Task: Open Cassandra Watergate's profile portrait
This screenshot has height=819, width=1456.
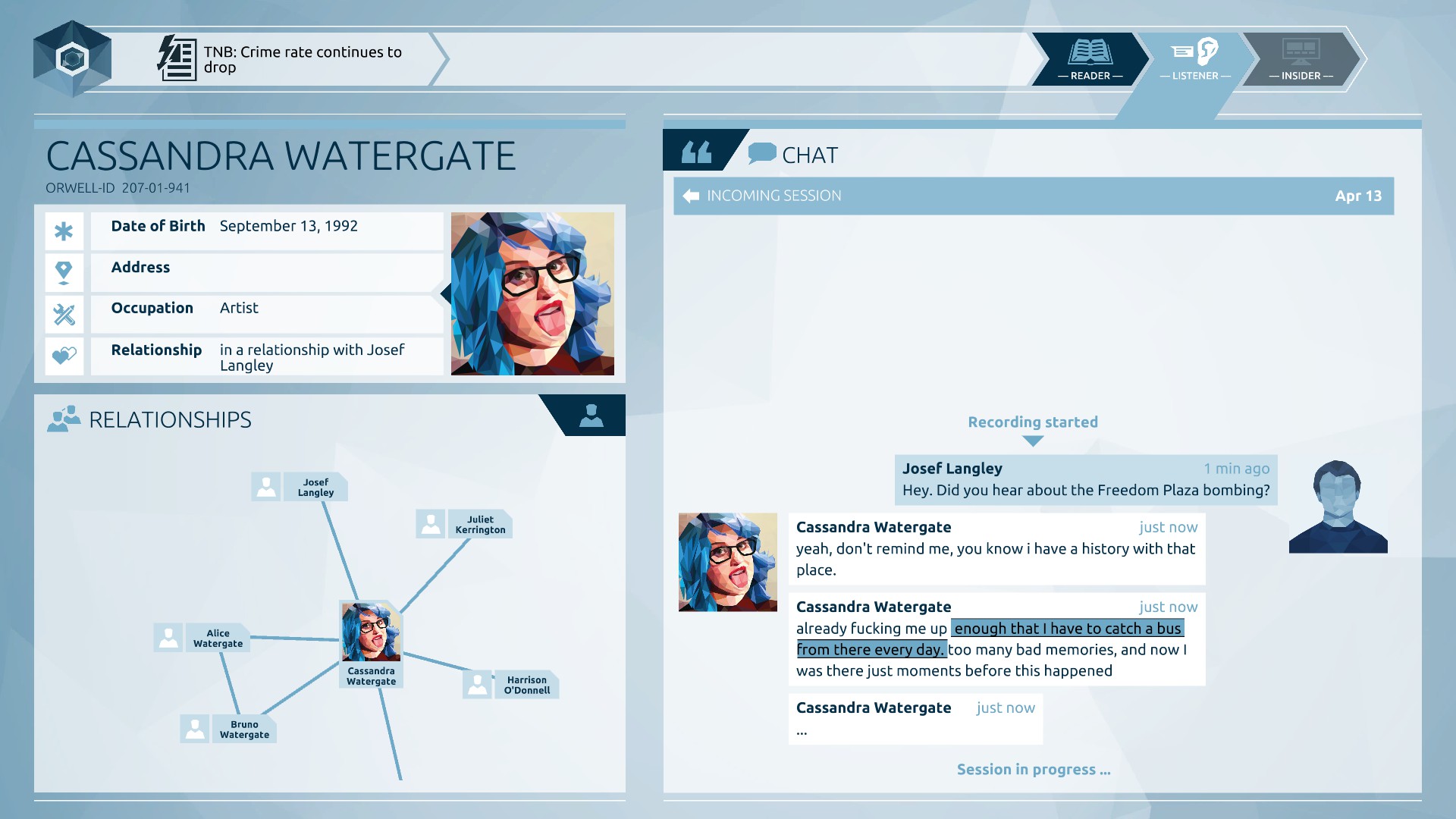Action: pos(532,293)
